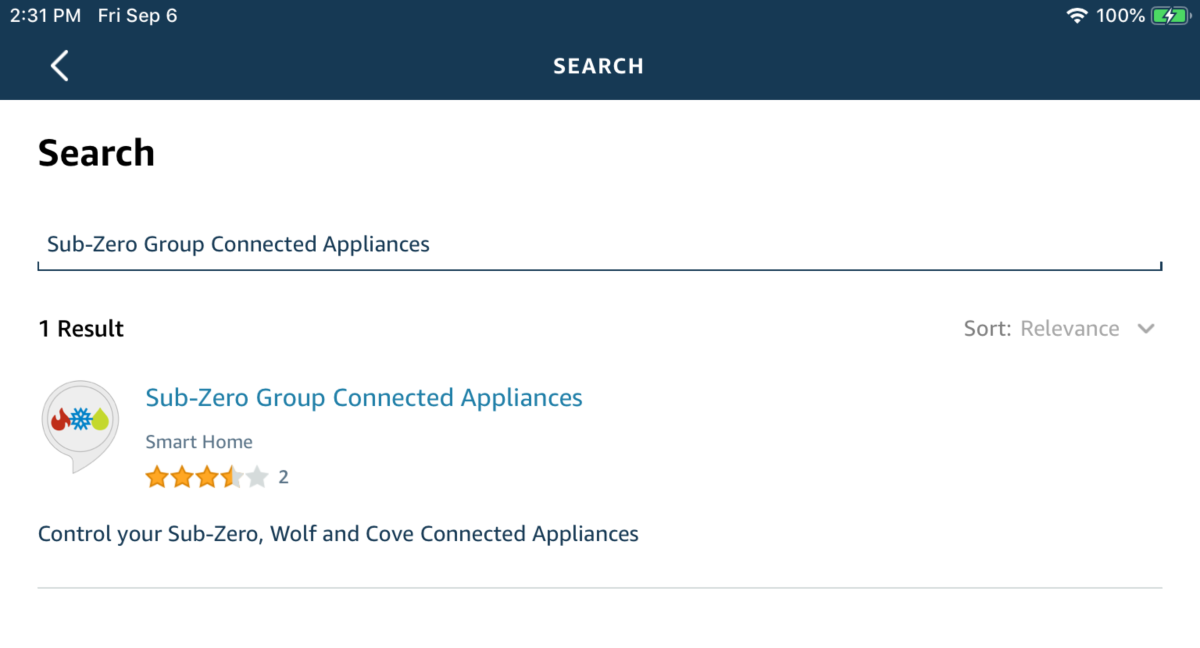Click the green droplet in skill logo

click(100, 419)
